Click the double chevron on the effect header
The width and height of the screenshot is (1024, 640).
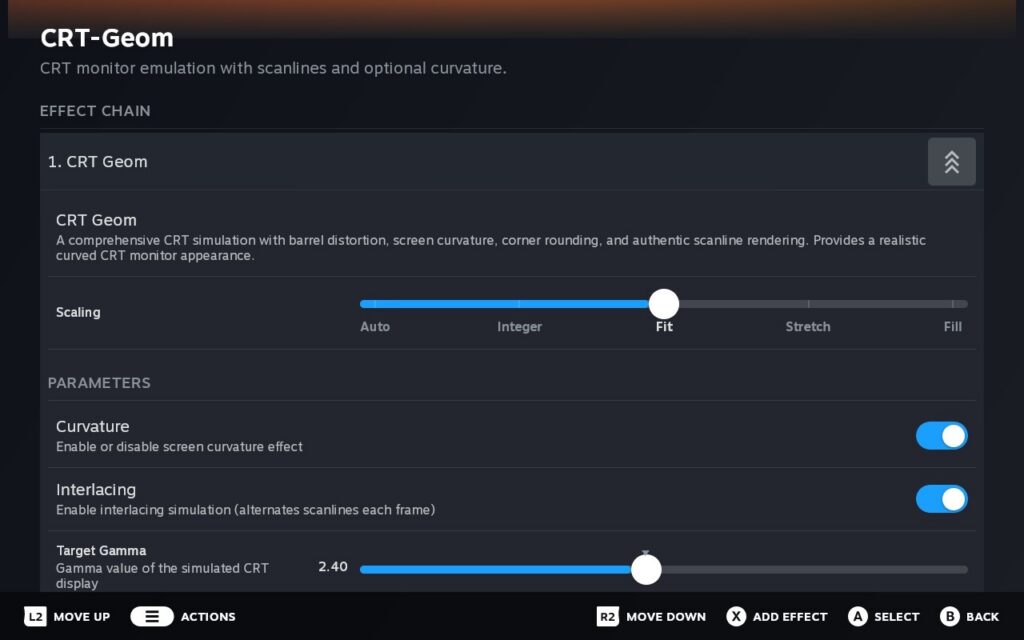(951, 161)
